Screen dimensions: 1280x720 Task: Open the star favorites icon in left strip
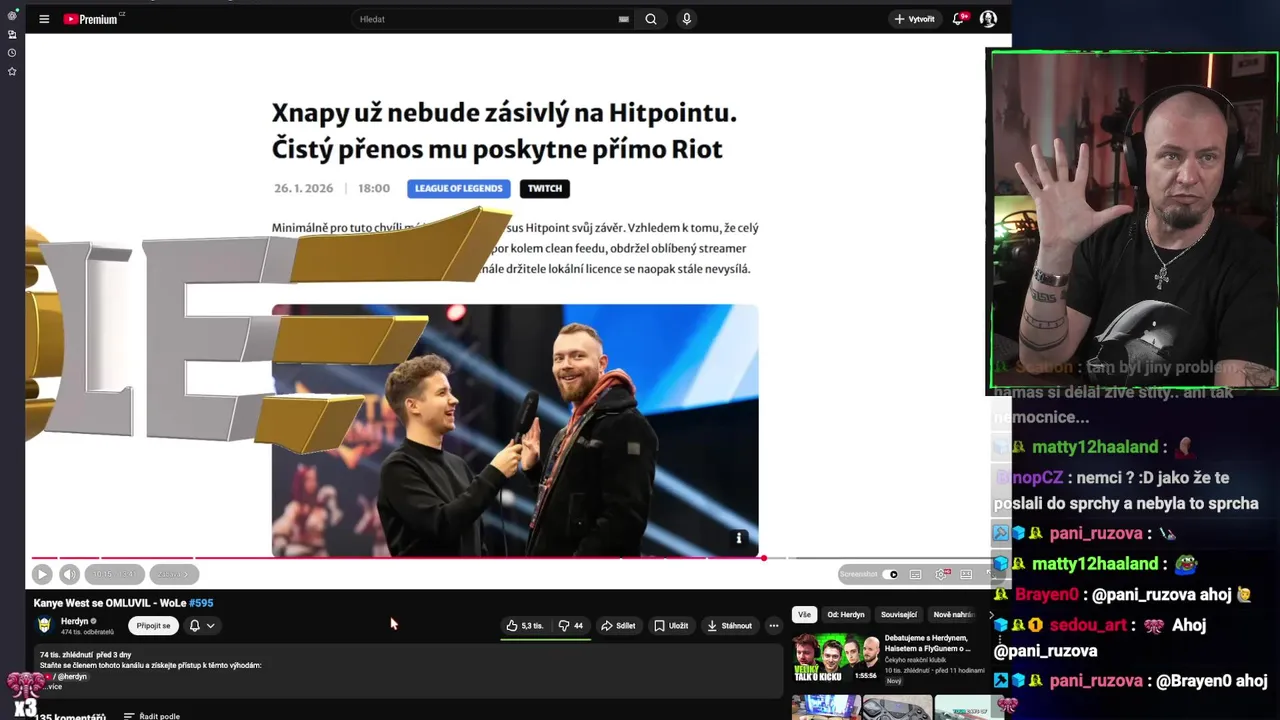[12, 72]
